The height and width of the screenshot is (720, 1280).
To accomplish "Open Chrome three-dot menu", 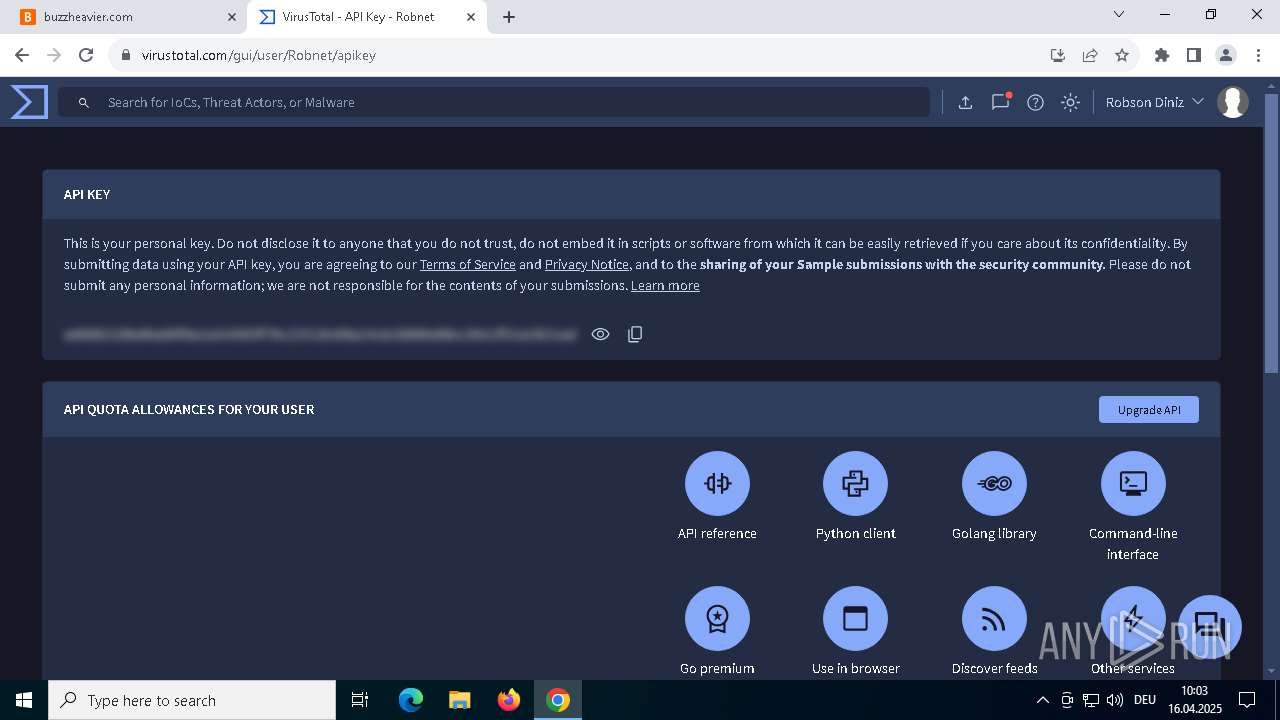I will (1258, 55).
